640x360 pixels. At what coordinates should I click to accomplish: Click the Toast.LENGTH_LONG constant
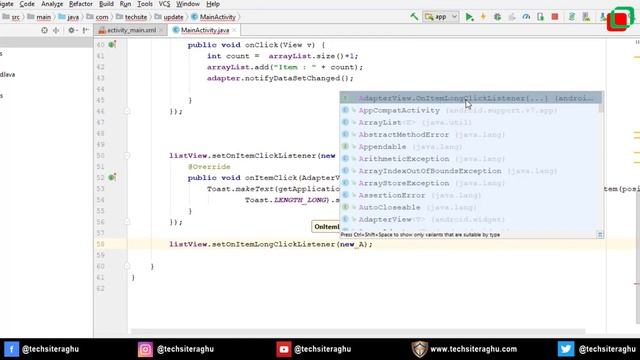pyautogui.click(x=301, y=200)
